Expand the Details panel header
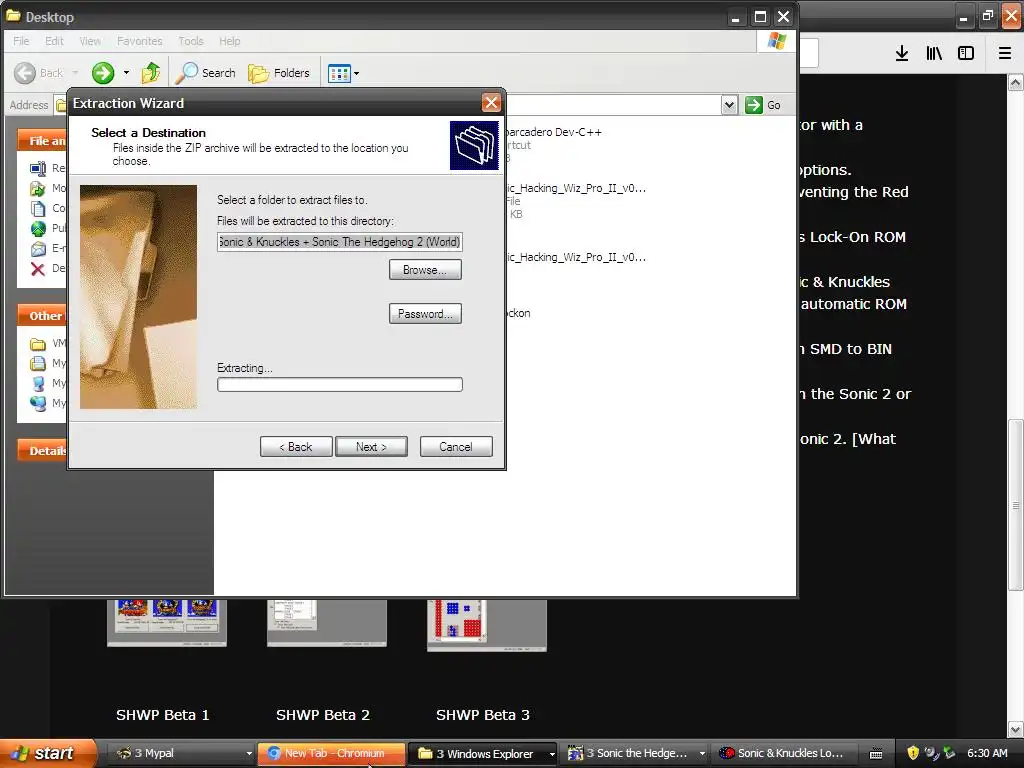The height and width of the screenshot is (768, 1024). coord(42,451)
